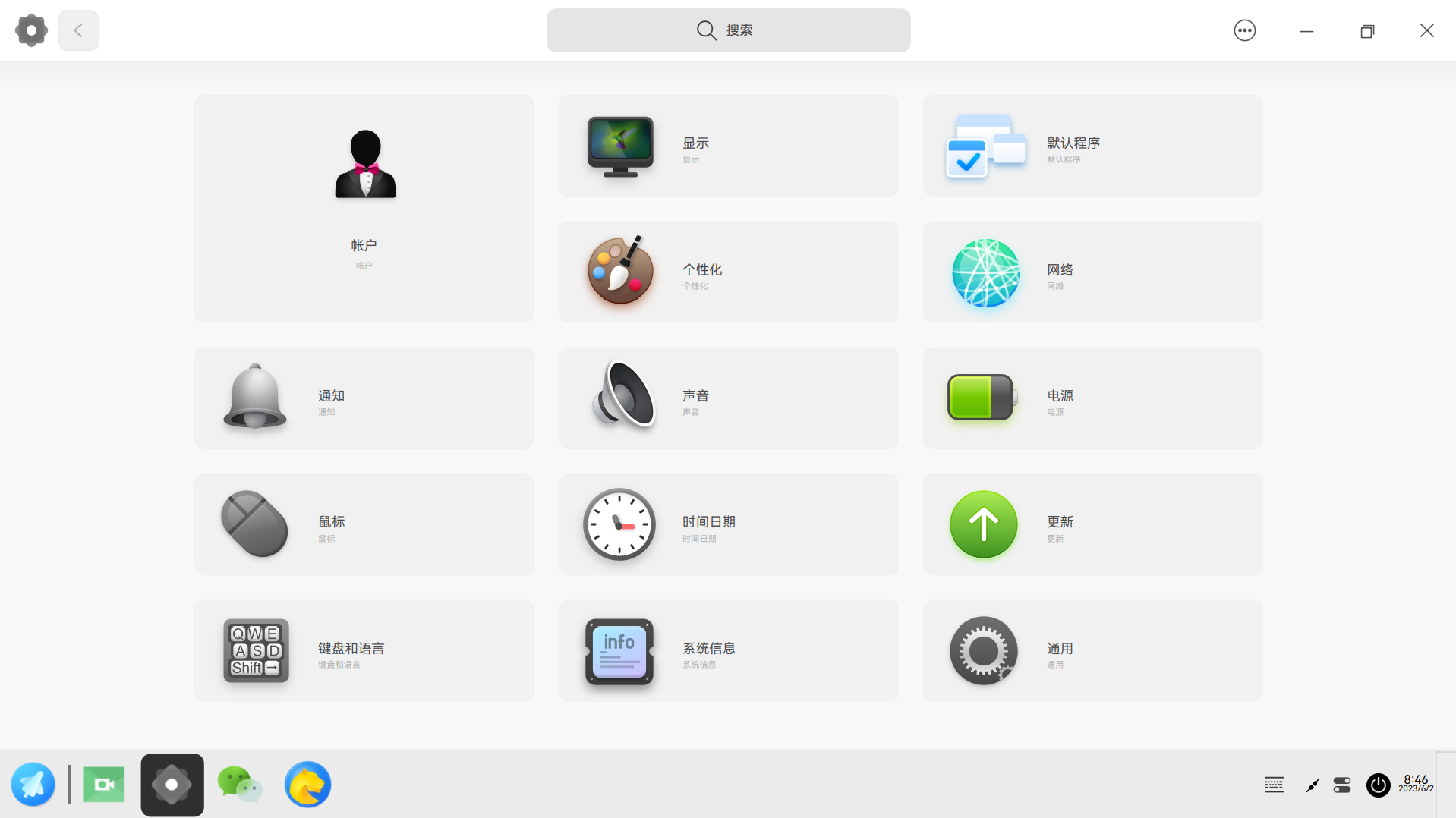This screenshot has height=818, width=1456.
Task: Open the 更新 (Updates) settings module
Action: [x=1091, y=524]
